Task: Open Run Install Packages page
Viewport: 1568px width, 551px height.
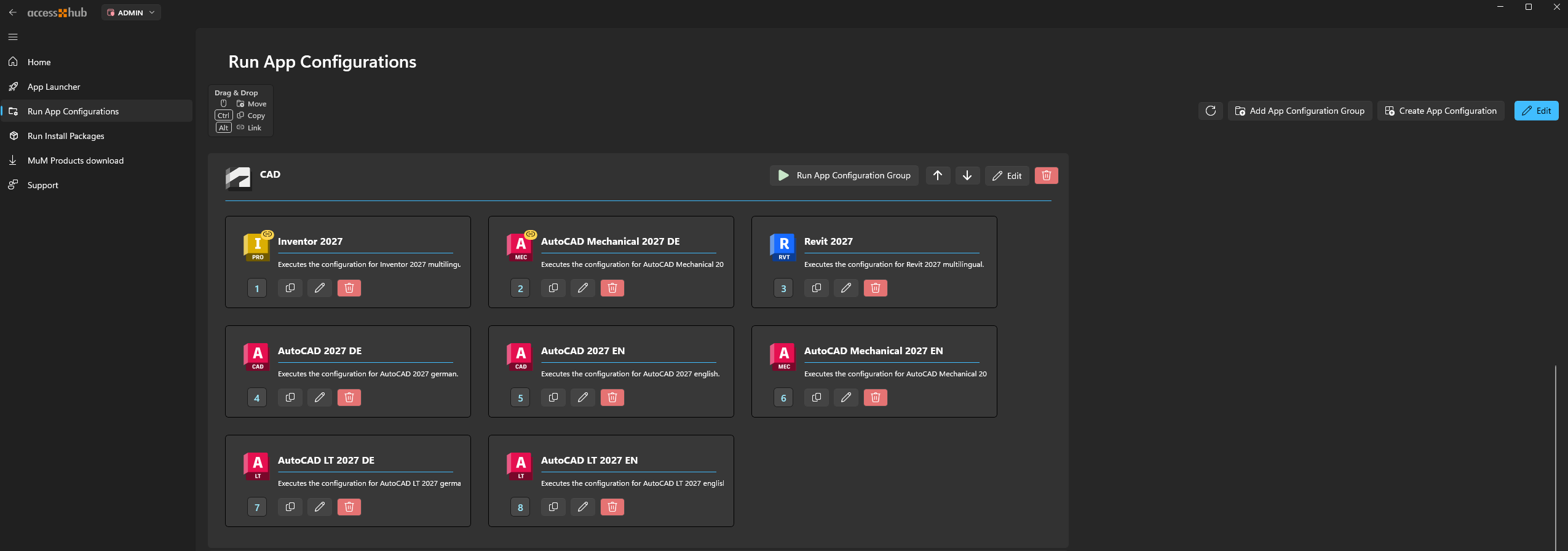Action: click(97, 136)
